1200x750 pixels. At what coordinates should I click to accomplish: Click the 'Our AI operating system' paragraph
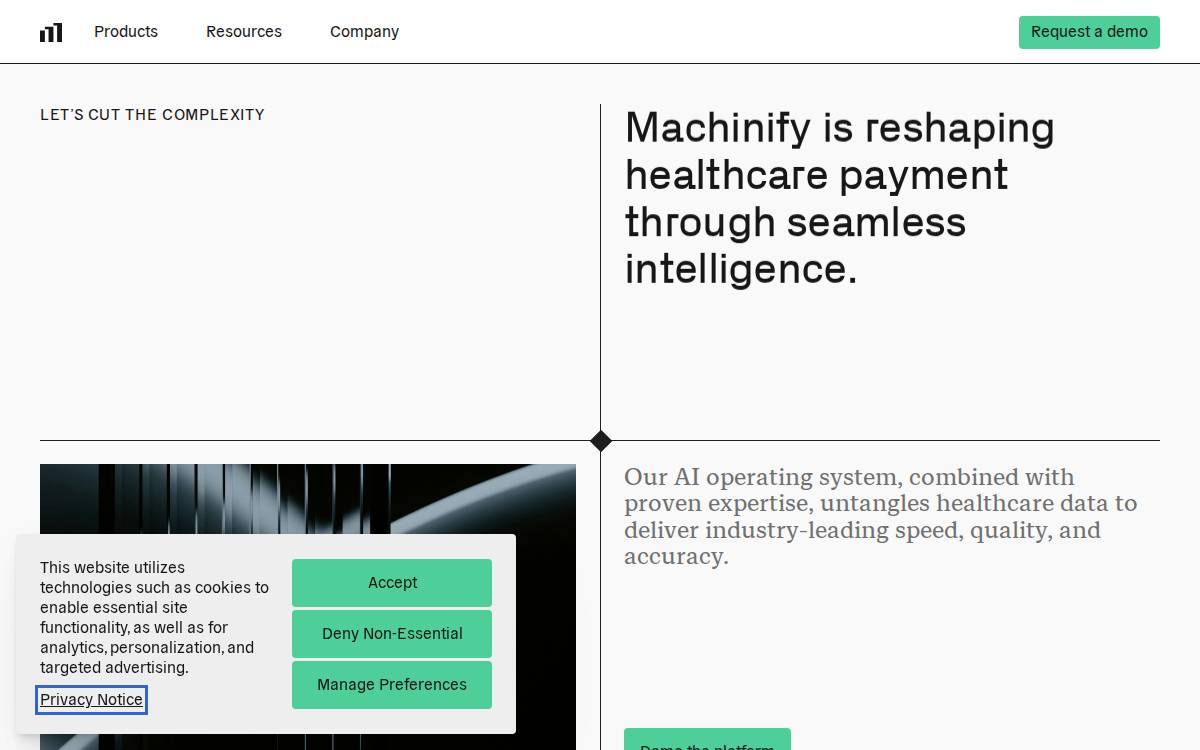point(881,517)
